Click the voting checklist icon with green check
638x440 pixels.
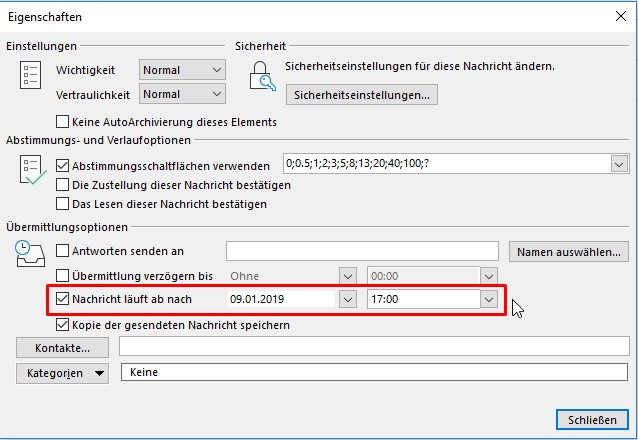click(33, 170)
